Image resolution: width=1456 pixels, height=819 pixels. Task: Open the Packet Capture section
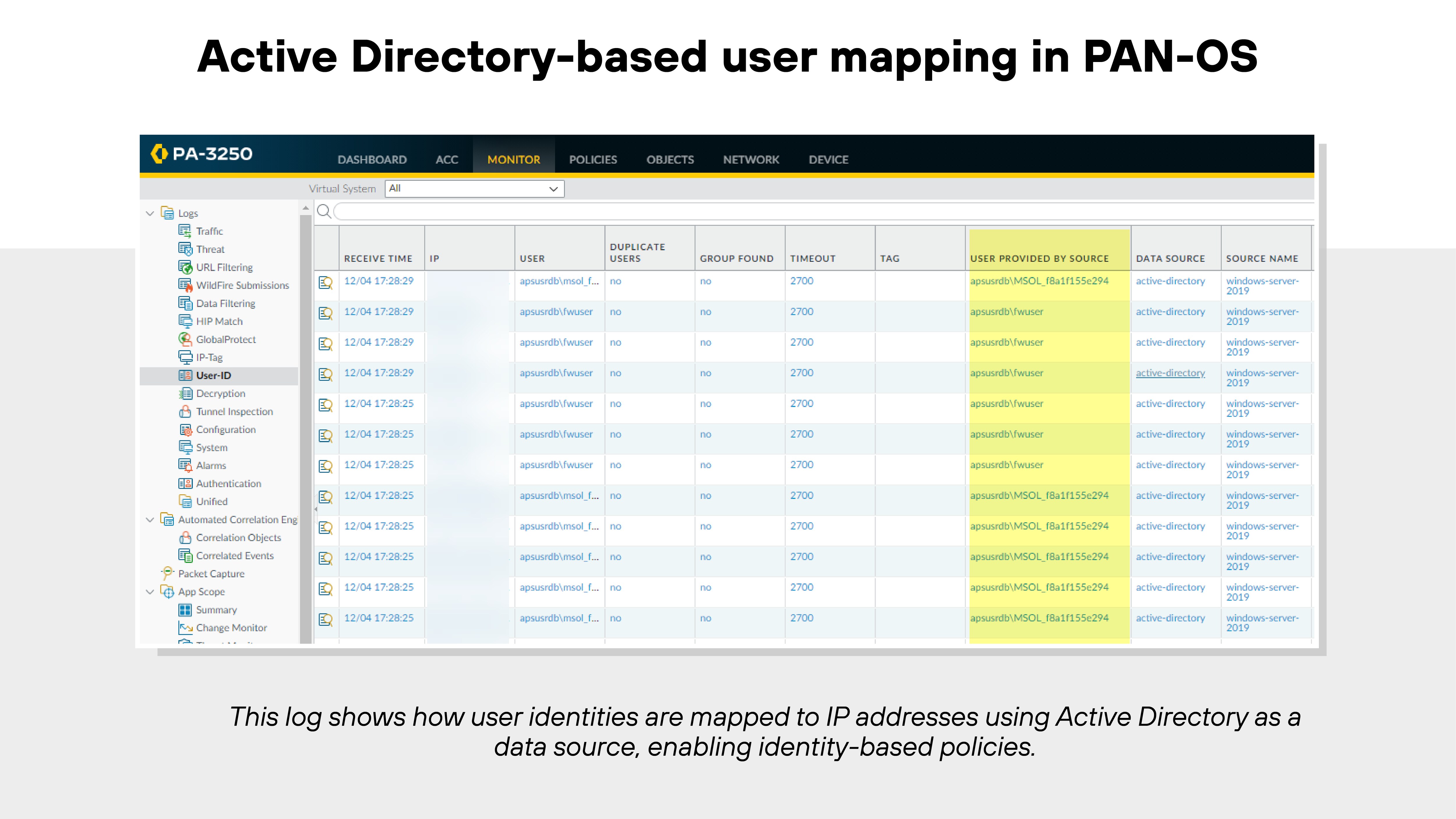211,573
